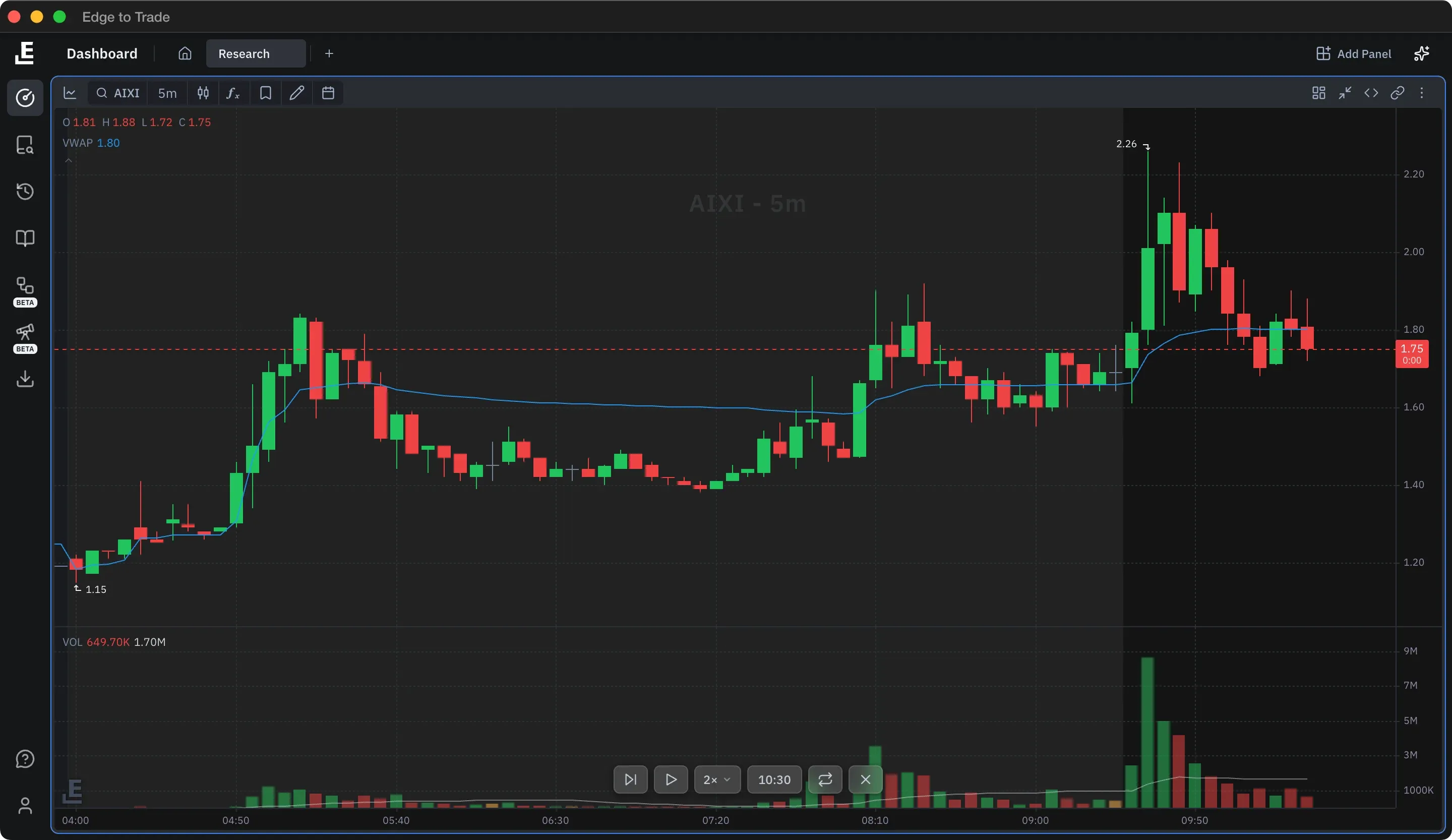The width and height of the screenshot is (1452, 840).
Task: Click the link panel chain icon
Action: pyautogui.click(x=1397, y=93)
